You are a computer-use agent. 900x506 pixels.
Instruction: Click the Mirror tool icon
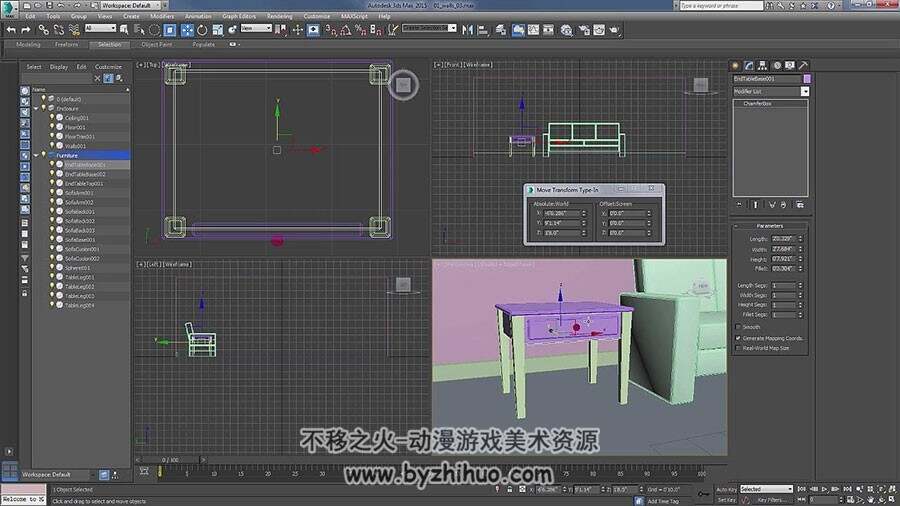click(468, 30)
